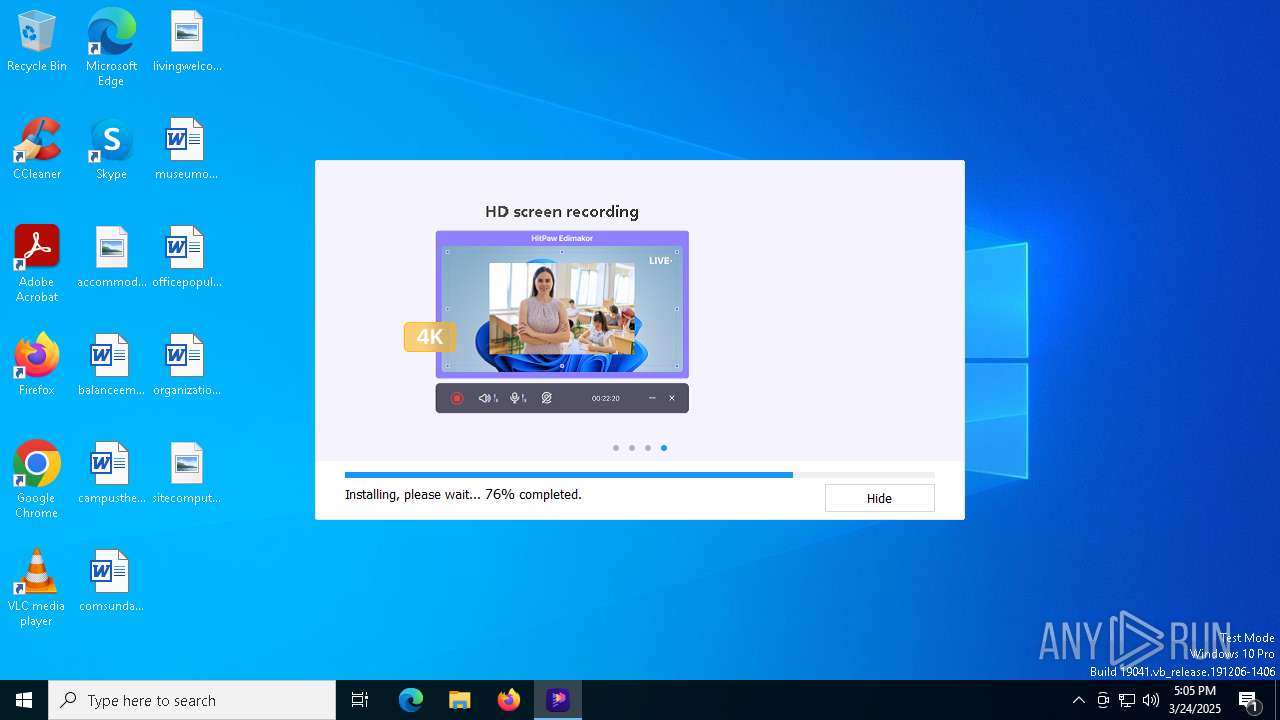Viewport: 1280px width, 720px height.
Task: Click the Meet Now tray icon
Action: tap(1103, 700)
